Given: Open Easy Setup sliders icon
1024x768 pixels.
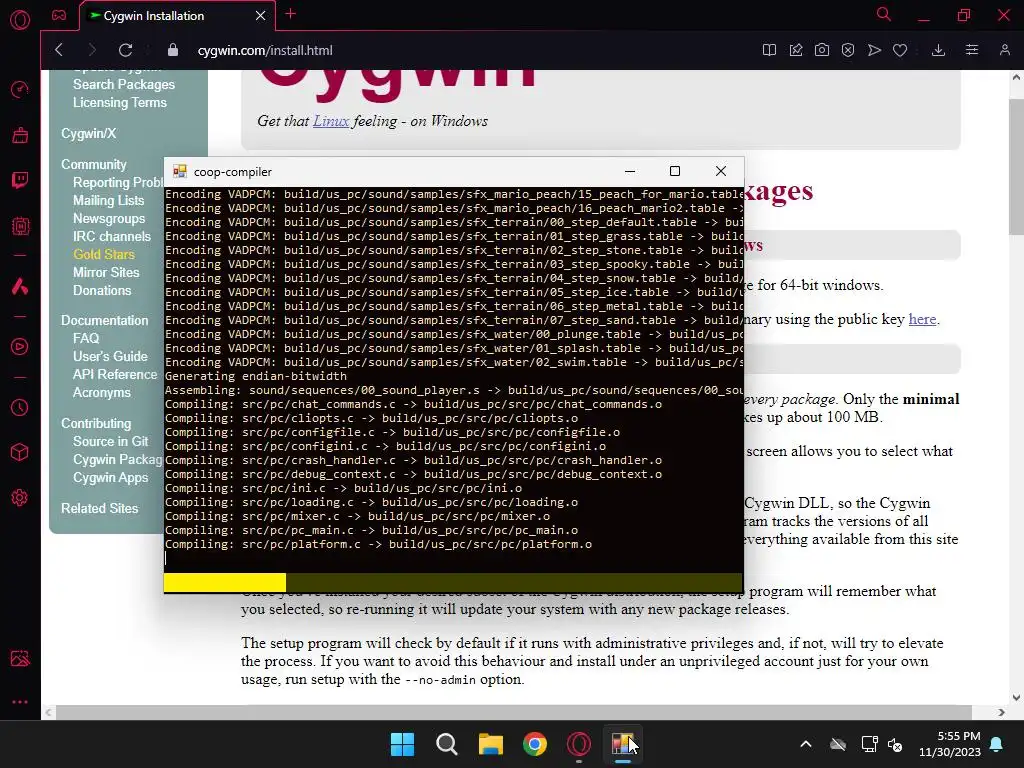Looking at the screenshot, I should click(972, 50).
